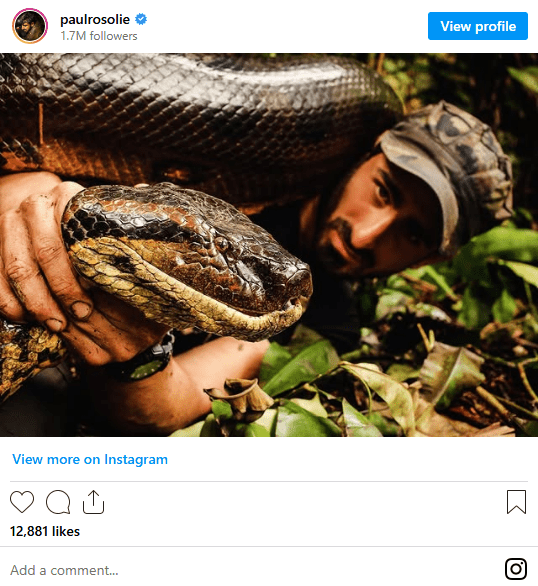Screen dimensions: 538x586
Task: Click the blue verified badge
Action: (141, 19)
